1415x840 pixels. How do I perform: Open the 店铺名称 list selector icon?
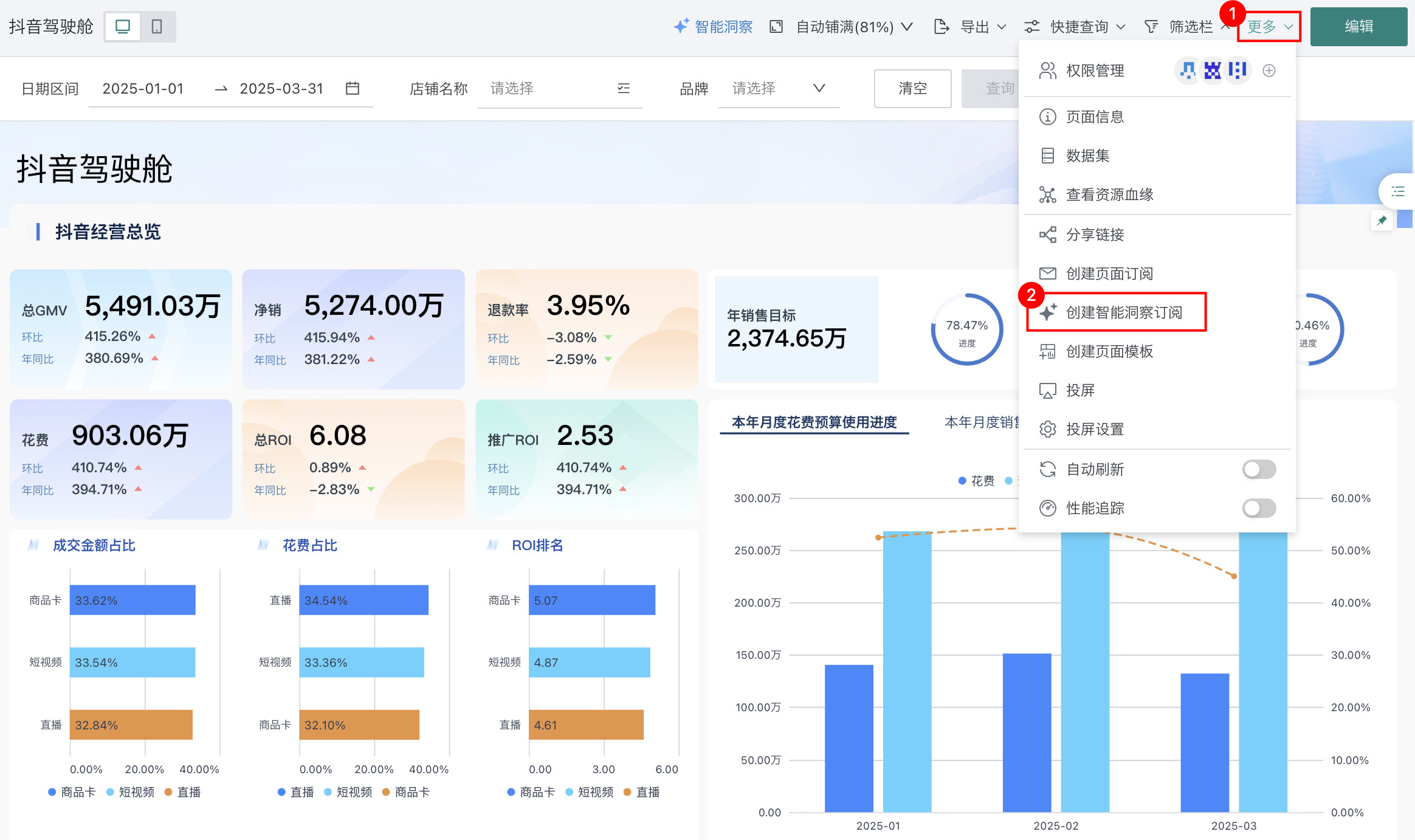coord(624,89)
